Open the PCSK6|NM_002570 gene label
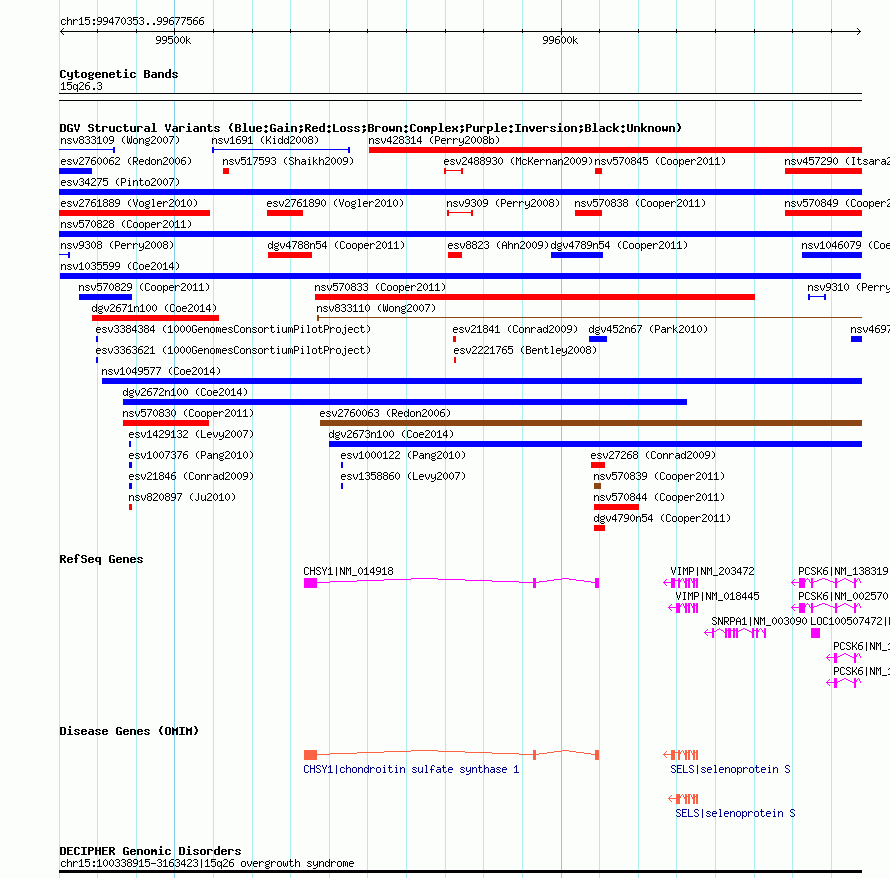 843,596
